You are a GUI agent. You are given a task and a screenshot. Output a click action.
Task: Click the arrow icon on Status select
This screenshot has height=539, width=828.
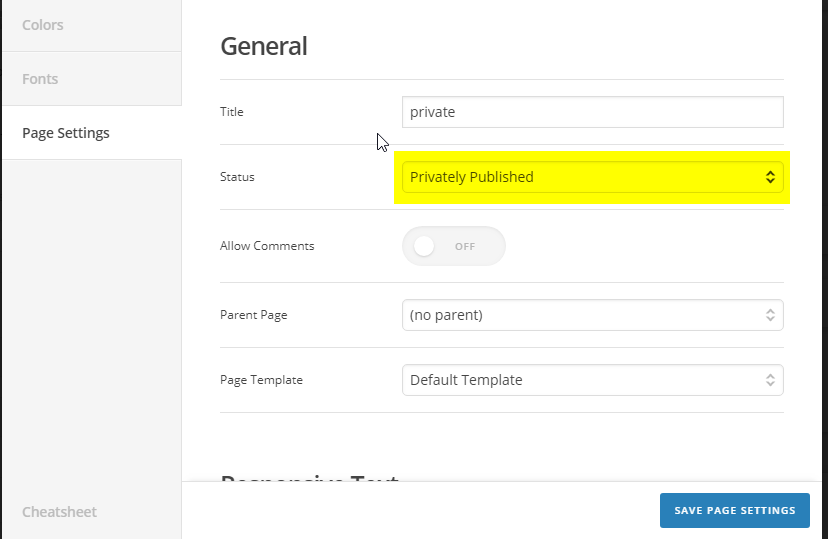pyautogui.click(x=770, y=177)
